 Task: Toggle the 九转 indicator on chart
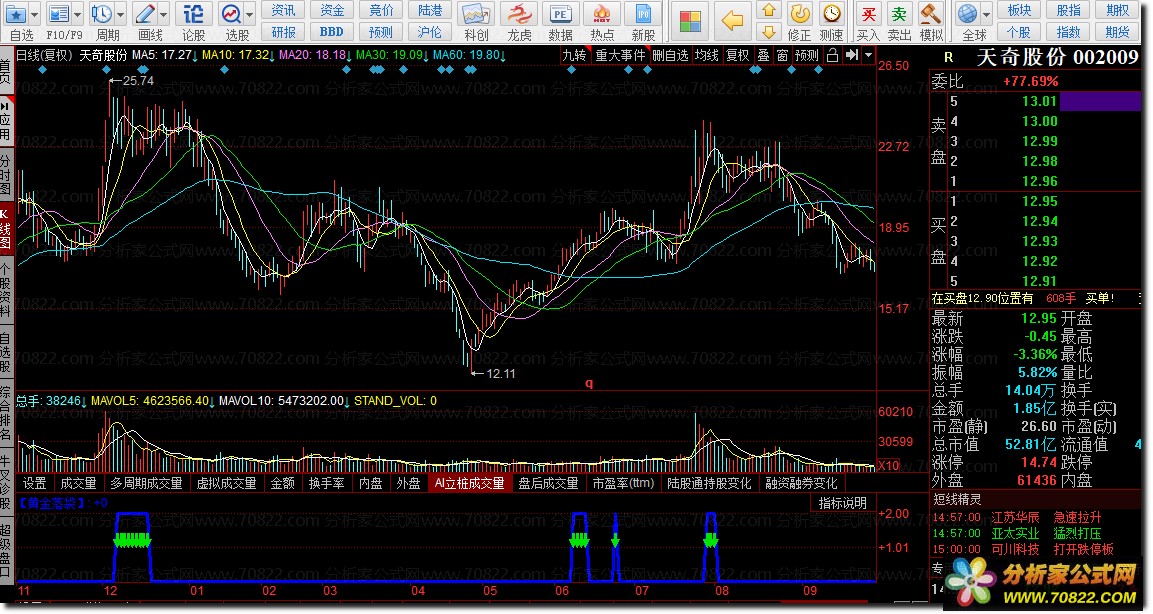click(574, 55)
